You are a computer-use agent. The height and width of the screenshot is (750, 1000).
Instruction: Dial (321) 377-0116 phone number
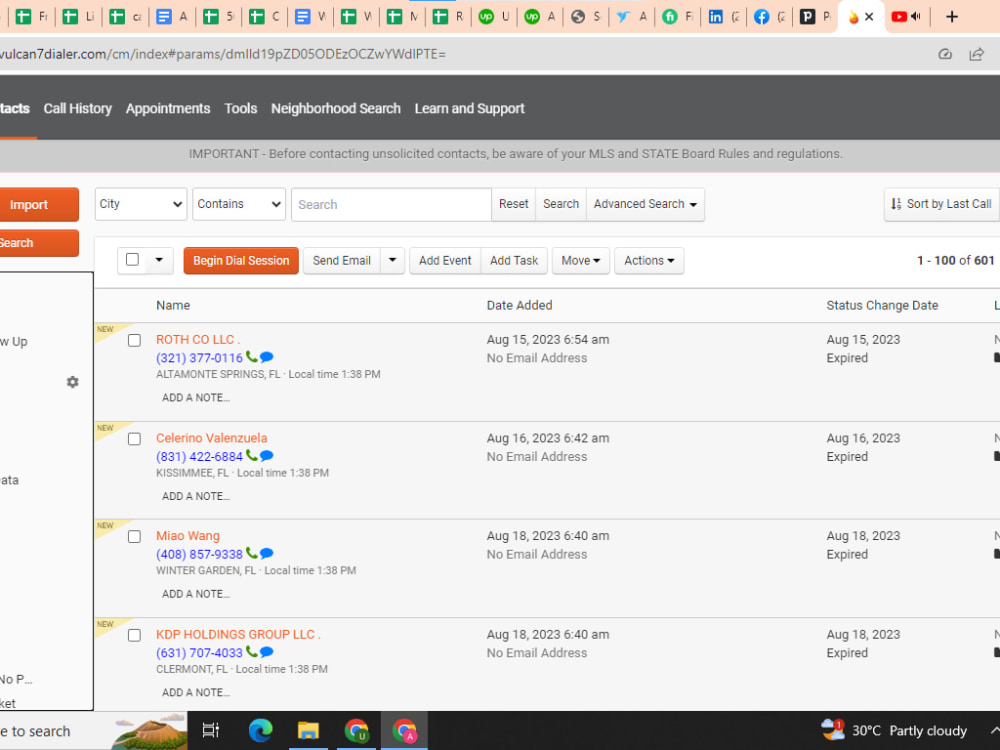200,358
